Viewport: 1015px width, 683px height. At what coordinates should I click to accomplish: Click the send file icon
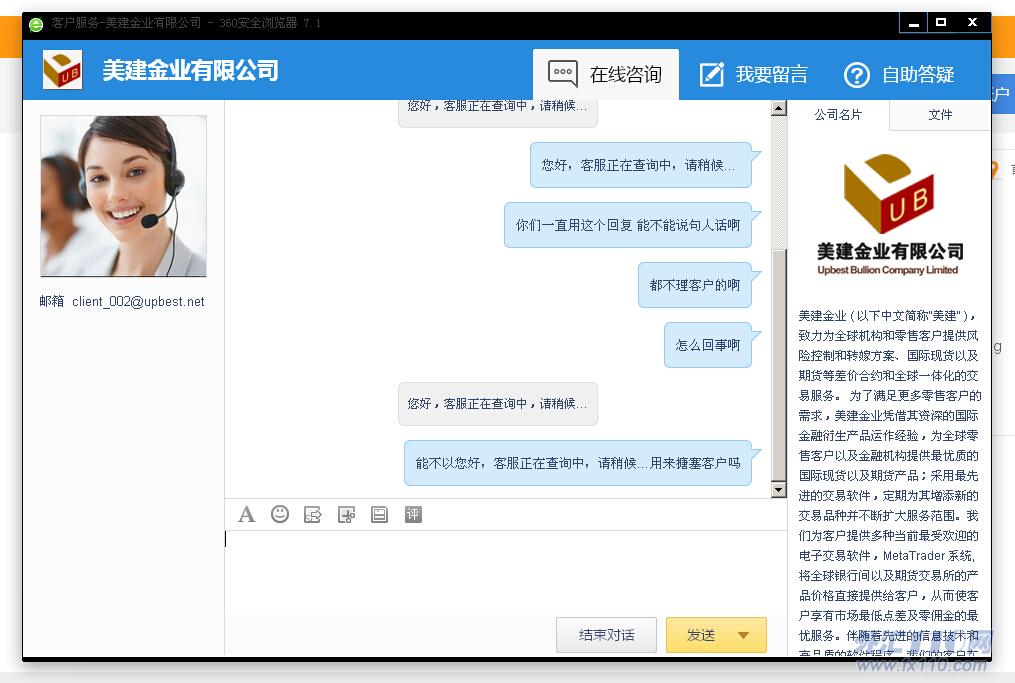[313, 515]
